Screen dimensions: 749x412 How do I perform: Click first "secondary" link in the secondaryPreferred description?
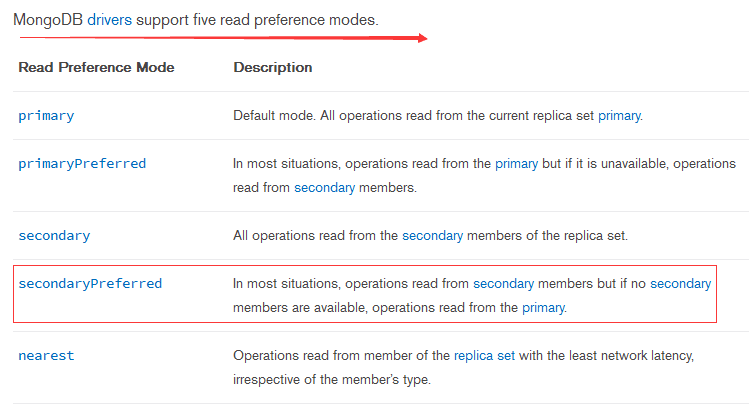pos(503,283)
